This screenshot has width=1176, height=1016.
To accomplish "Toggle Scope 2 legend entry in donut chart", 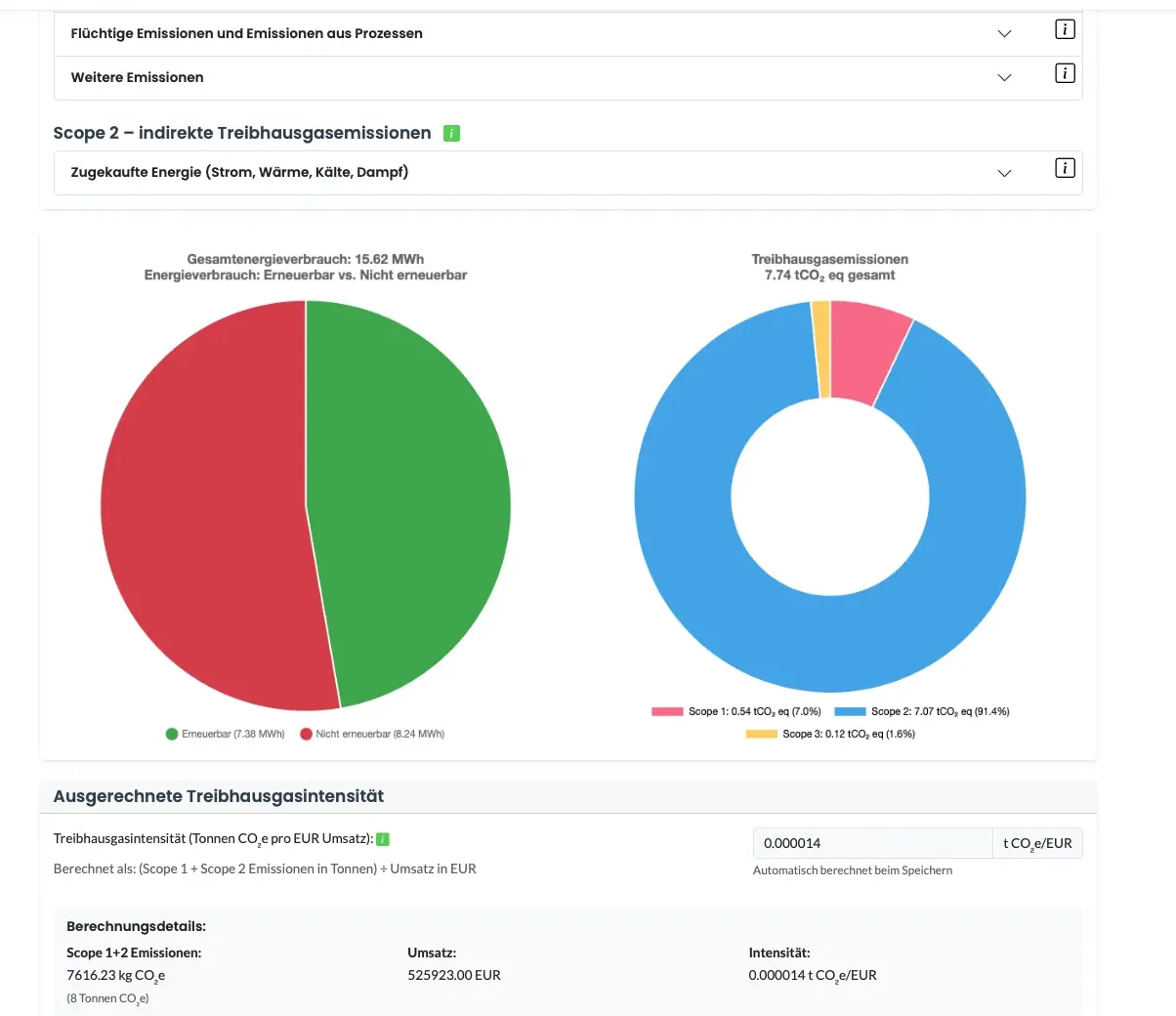I will pos(922,712).
